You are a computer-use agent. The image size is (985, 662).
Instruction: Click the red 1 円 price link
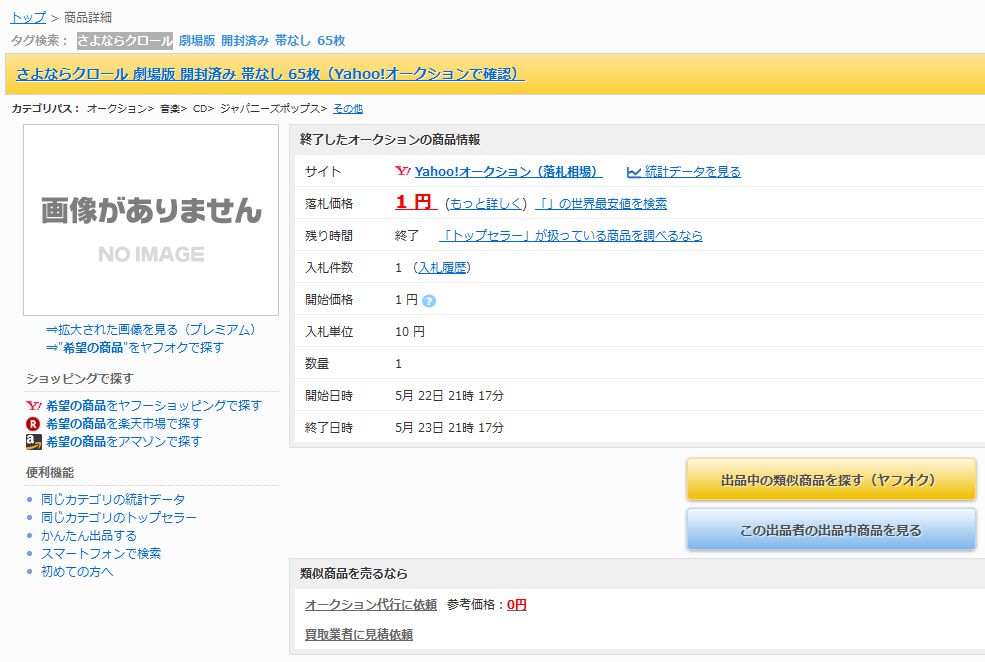click(x=415, y=202)
